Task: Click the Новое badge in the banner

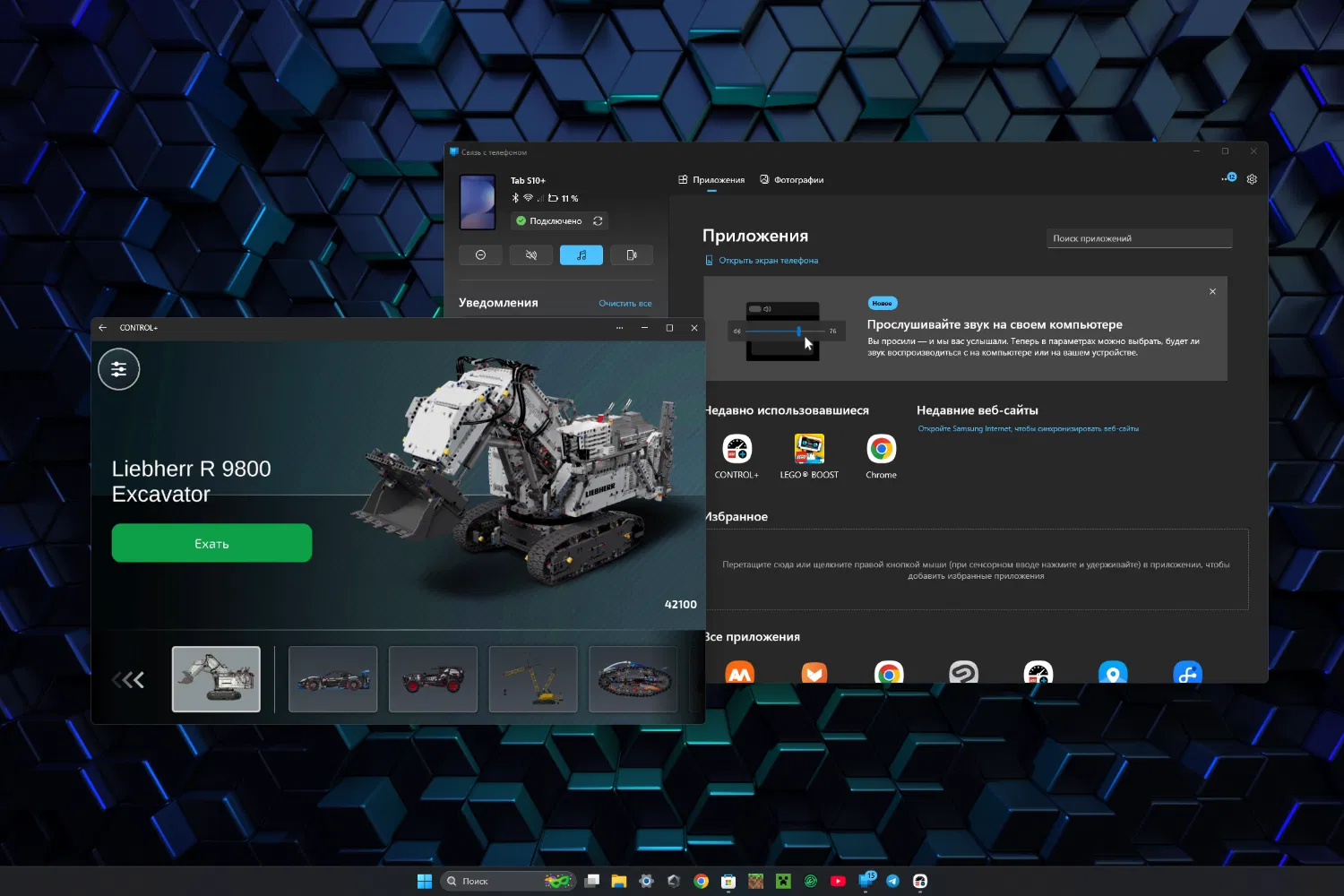Action: click(x=883, y=303)
